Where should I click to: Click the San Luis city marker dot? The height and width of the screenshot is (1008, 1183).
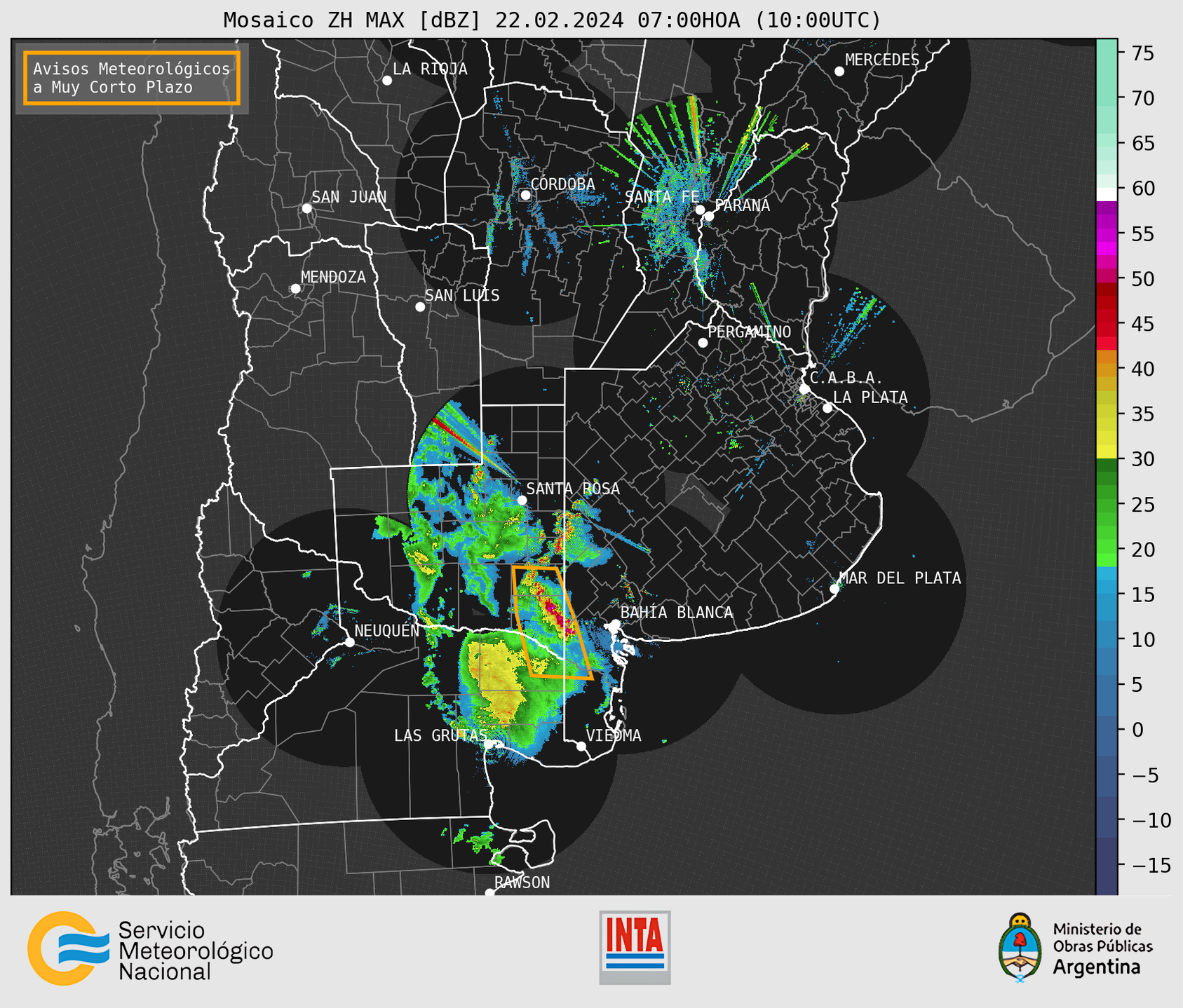pyautogui.click(x=420, y=307)
